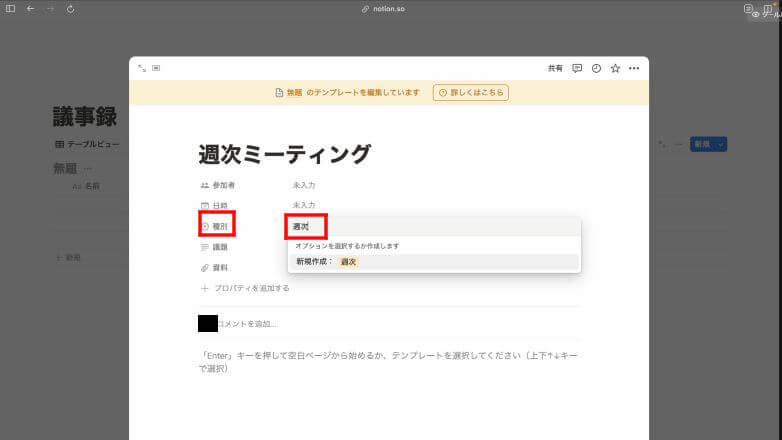The height and width of the screenshot is (440, 782).
Task: Click the blue 新規 button in background
Action: [702, 144]
